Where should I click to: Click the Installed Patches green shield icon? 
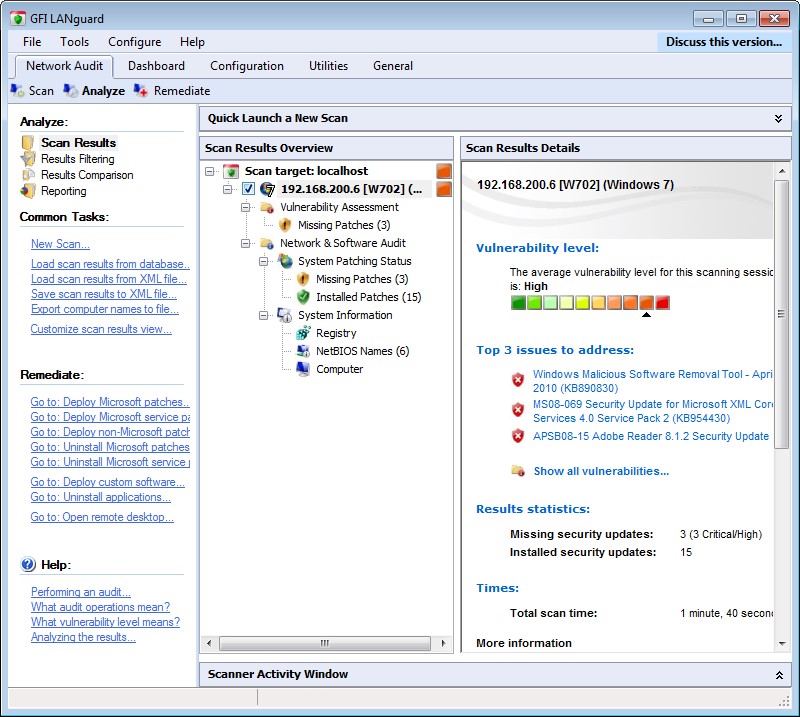click(303, 297)
